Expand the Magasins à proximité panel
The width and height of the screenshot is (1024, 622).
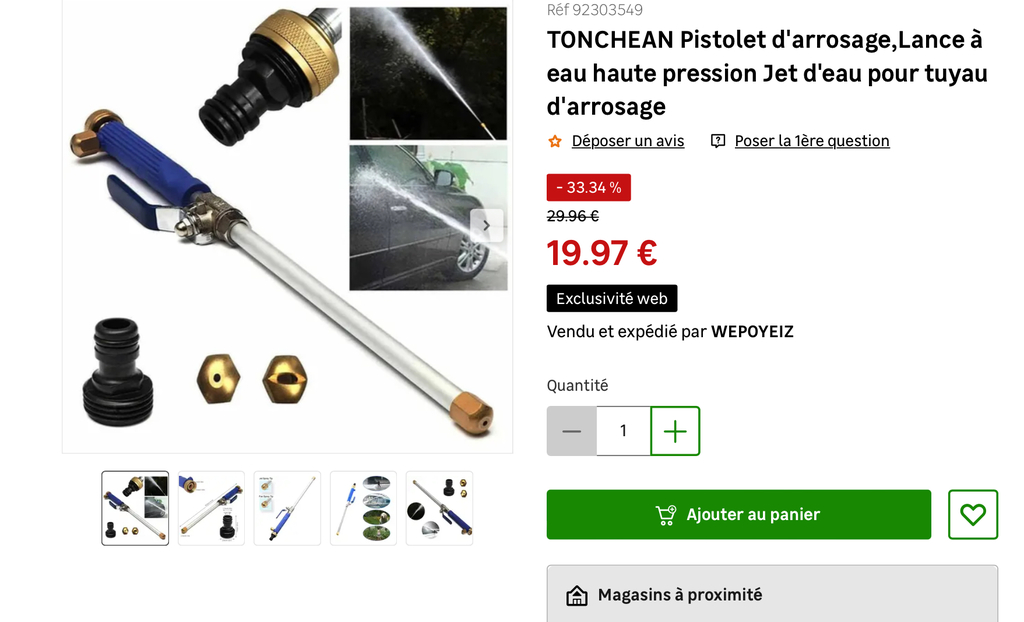pos(772,594)
